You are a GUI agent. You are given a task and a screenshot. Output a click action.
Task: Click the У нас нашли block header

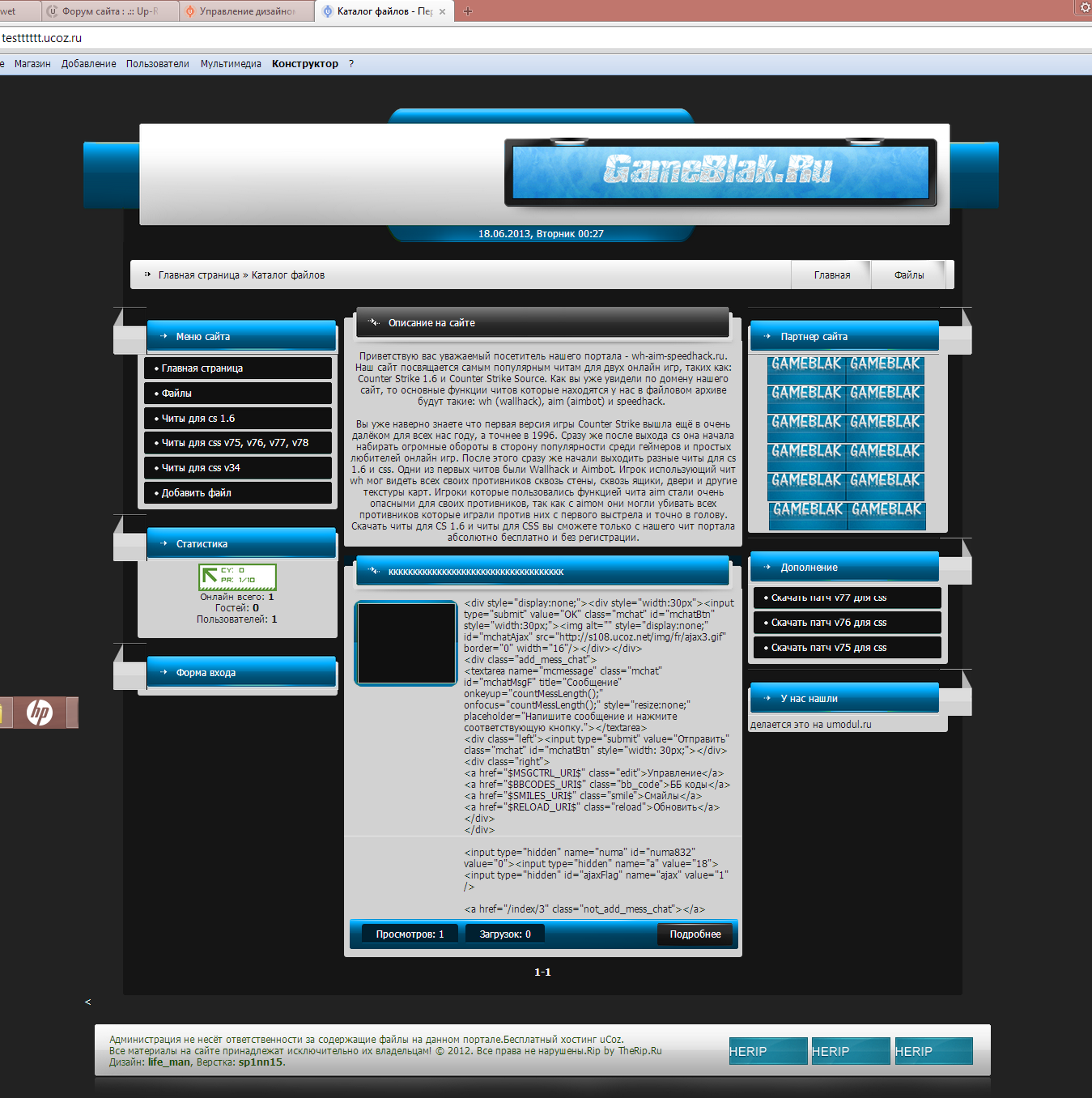pyautogui.click(x=844, y=698)
